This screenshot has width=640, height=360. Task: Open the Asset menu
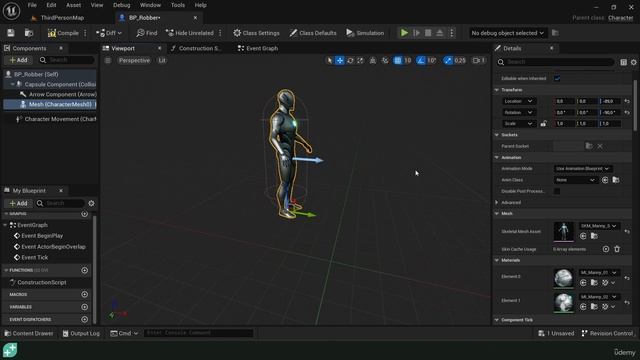(73, 5)
